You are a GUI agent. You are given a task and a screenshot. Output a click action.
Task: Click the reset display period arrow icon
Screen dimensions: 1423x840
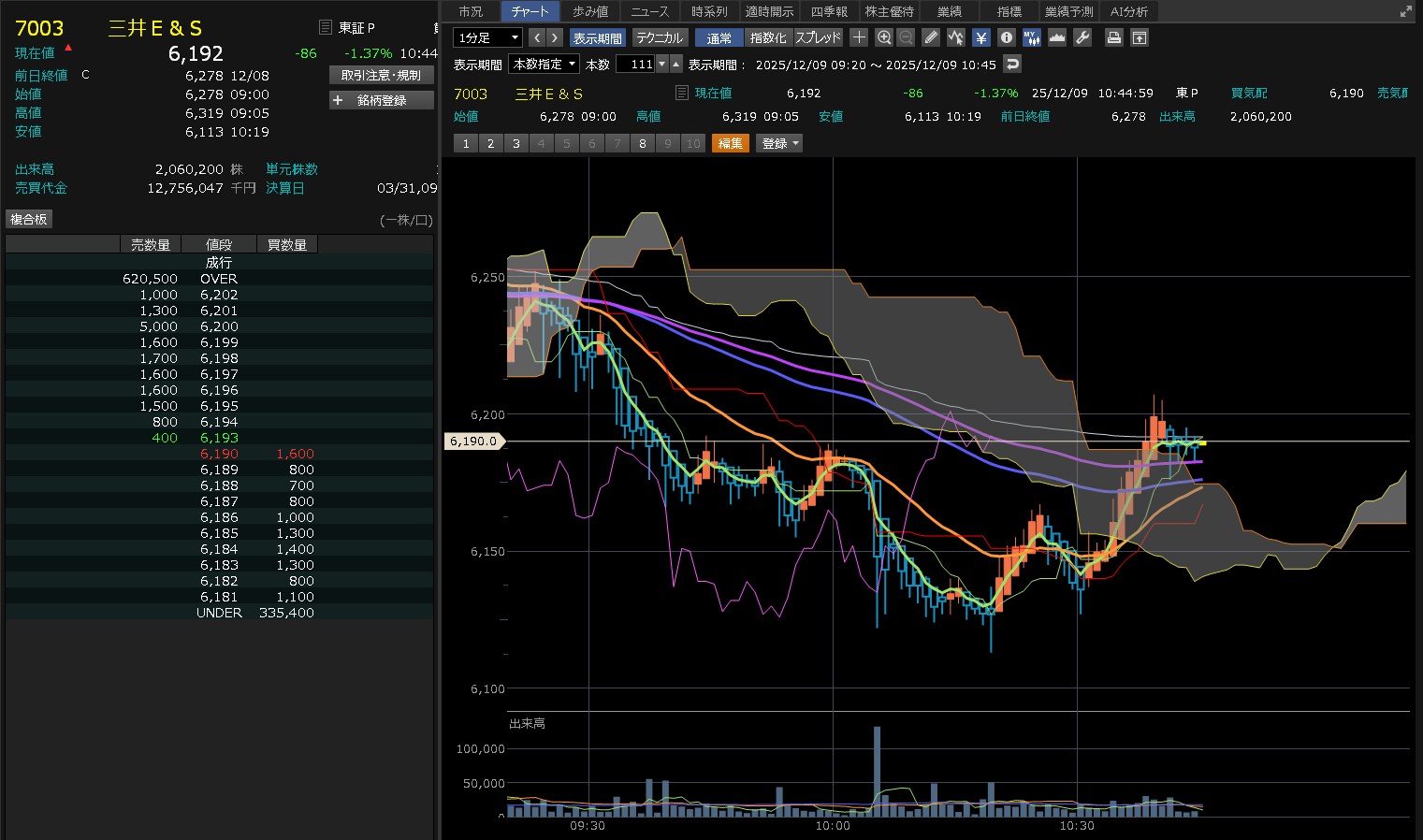1012,64
